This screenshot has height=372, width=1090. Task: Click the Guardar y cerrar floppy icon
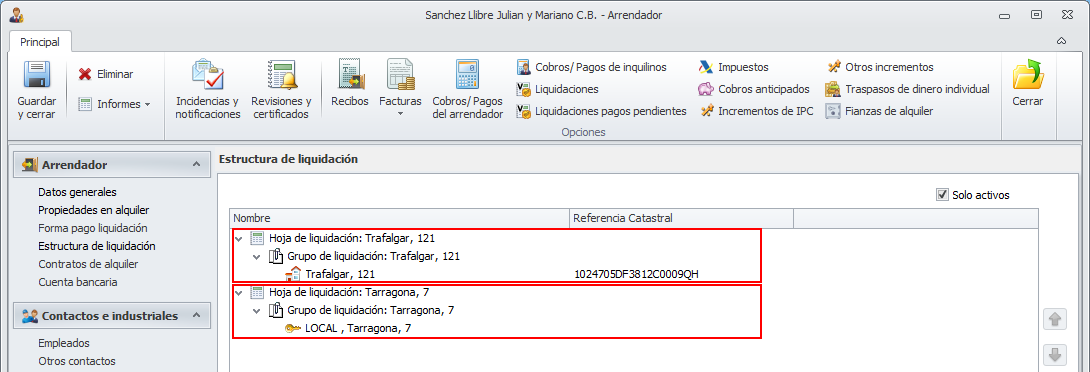(x=36, y=75)
